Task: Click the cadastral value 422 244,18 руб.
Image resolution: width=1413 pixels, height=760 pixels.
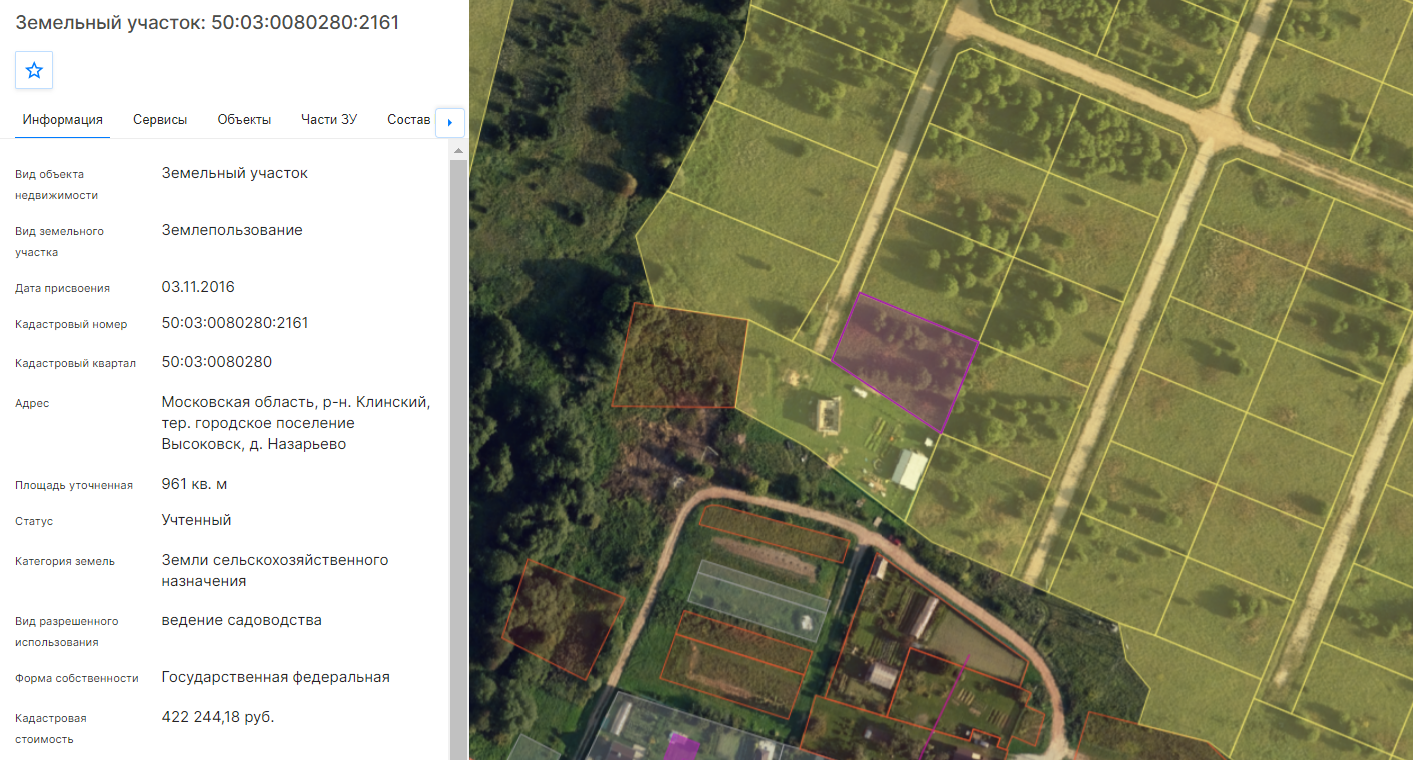Action: [x=218, y=717]
